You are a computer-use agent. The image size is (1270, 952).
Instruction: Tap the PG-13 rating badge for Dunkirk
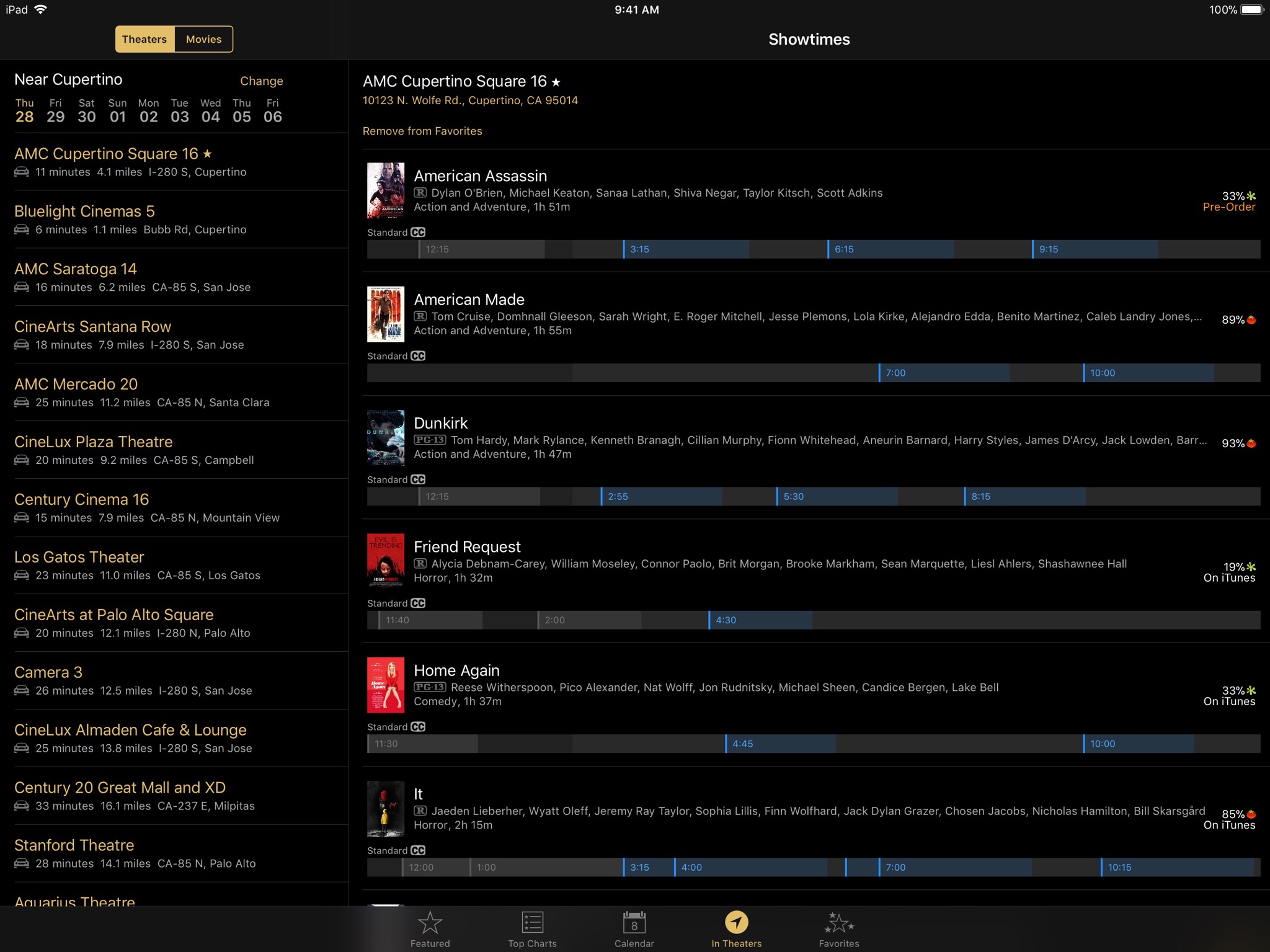tap(430, 440)
